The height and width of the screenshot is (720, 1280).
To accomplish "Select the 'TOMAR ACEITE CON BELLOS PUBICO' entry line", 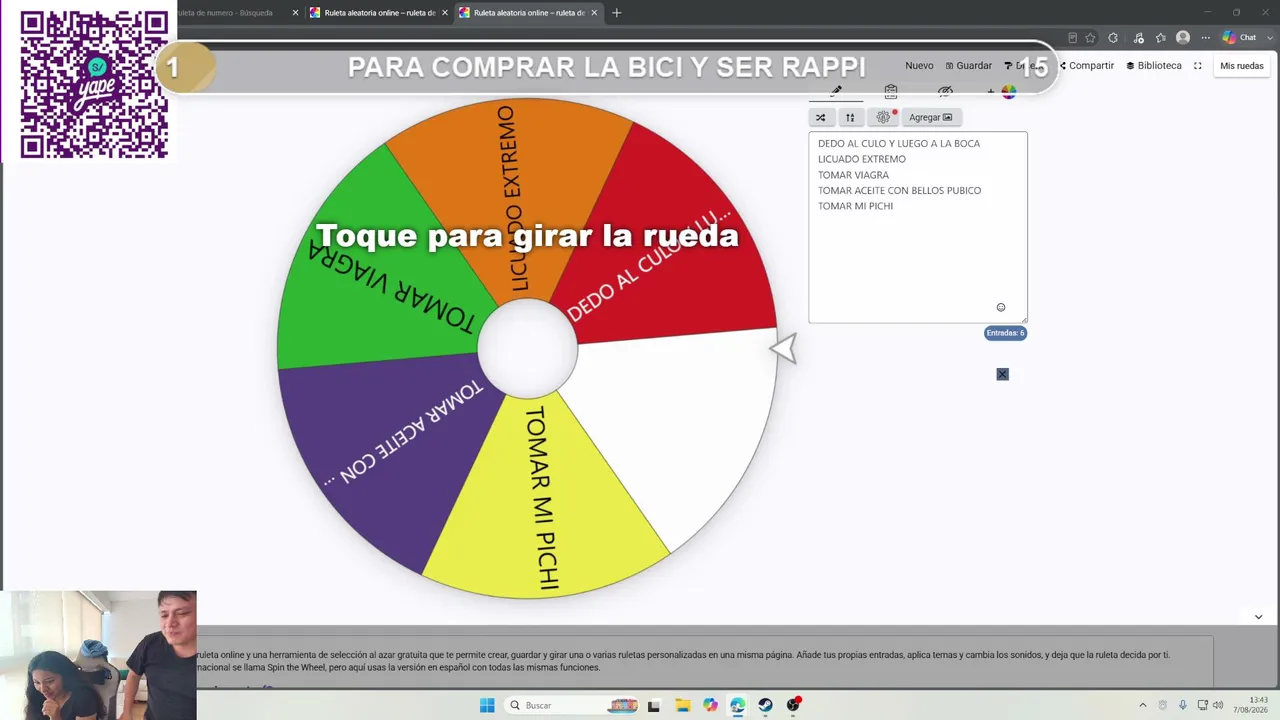I will (x=899, y=190).
